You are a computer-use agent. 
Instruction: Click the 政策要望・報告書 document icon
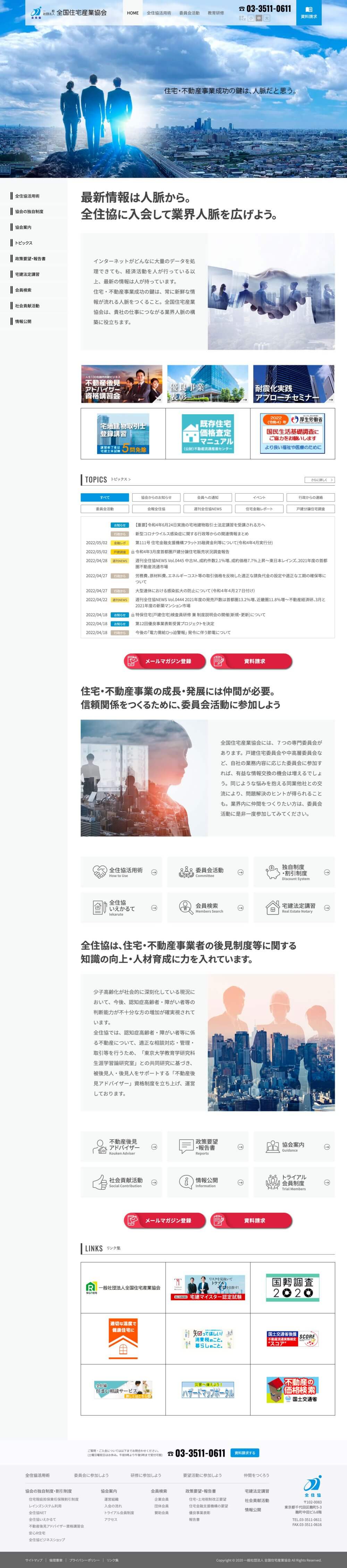186,1146
